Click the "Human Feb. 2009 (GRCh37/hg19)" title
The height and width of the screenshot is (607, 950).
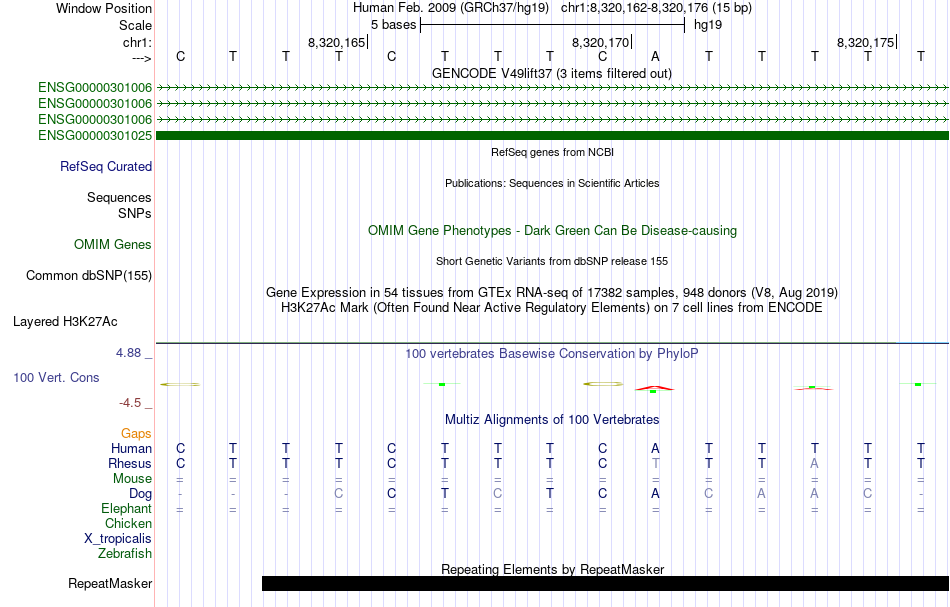451,8
